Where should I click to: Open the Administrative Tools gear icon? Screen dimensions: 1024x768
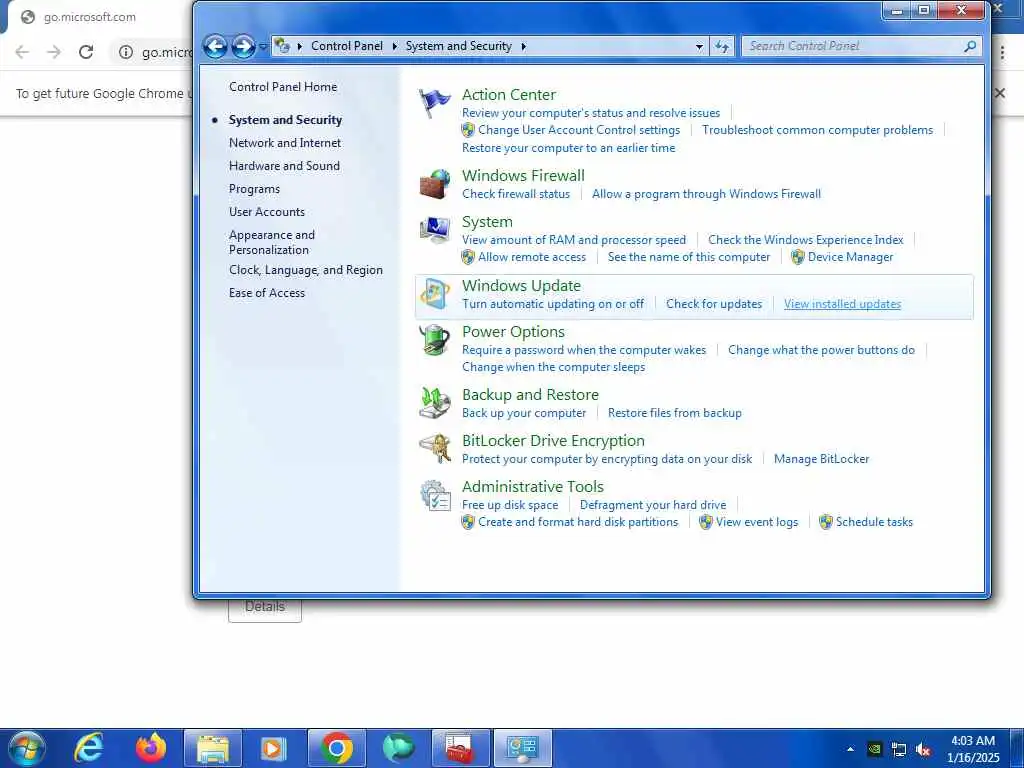point(434,495)
